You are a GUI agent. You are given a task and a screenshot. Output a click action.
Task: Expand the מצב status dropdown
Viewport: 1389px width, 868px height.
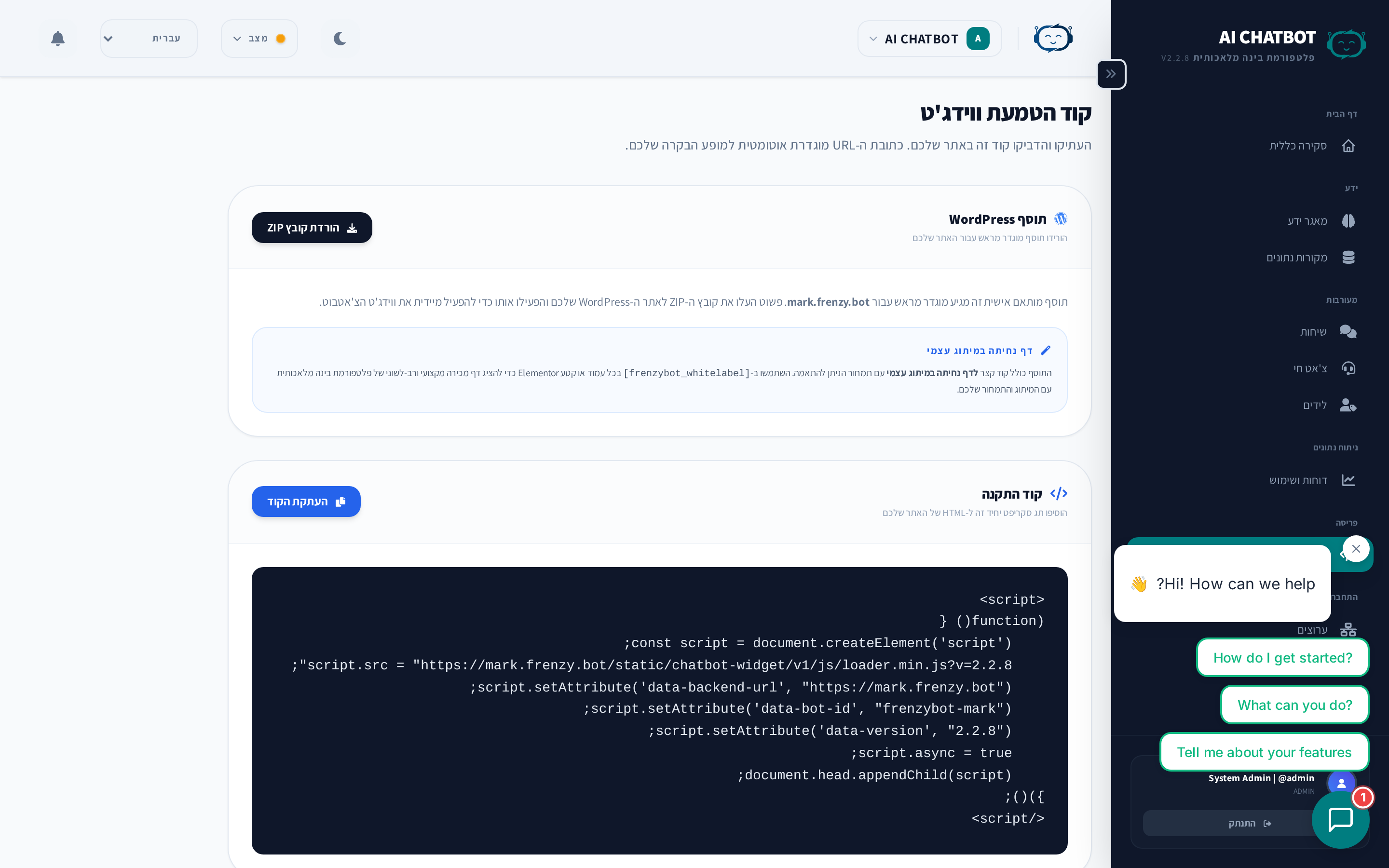point(259,39)
